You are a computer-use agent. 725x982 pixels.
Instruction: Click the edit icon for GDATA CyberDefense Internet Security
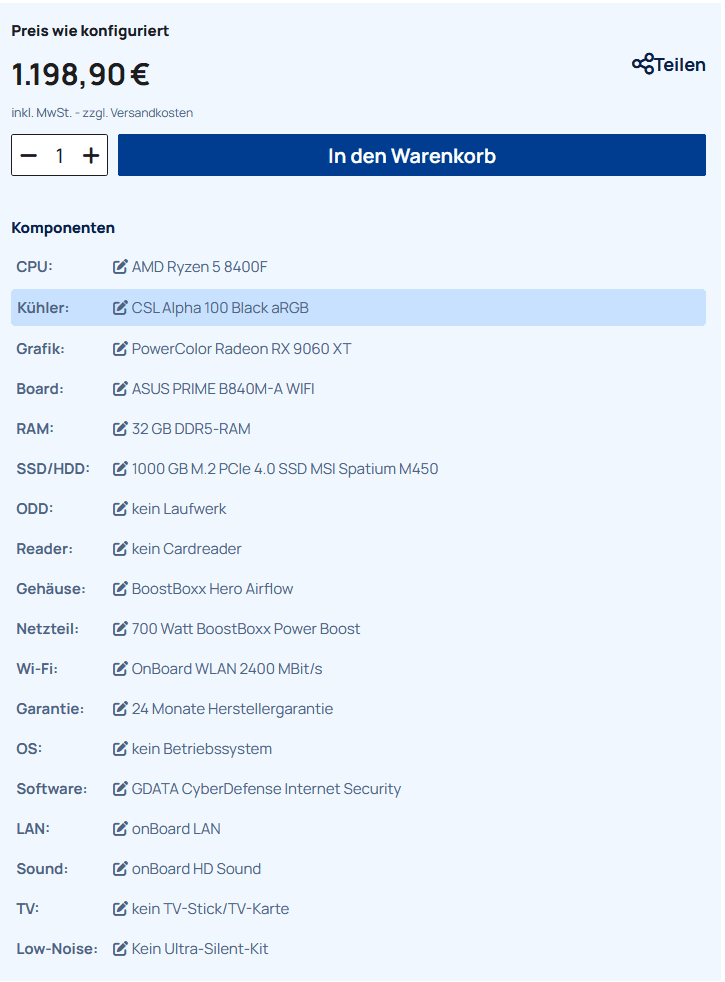[x=120, y=788]
